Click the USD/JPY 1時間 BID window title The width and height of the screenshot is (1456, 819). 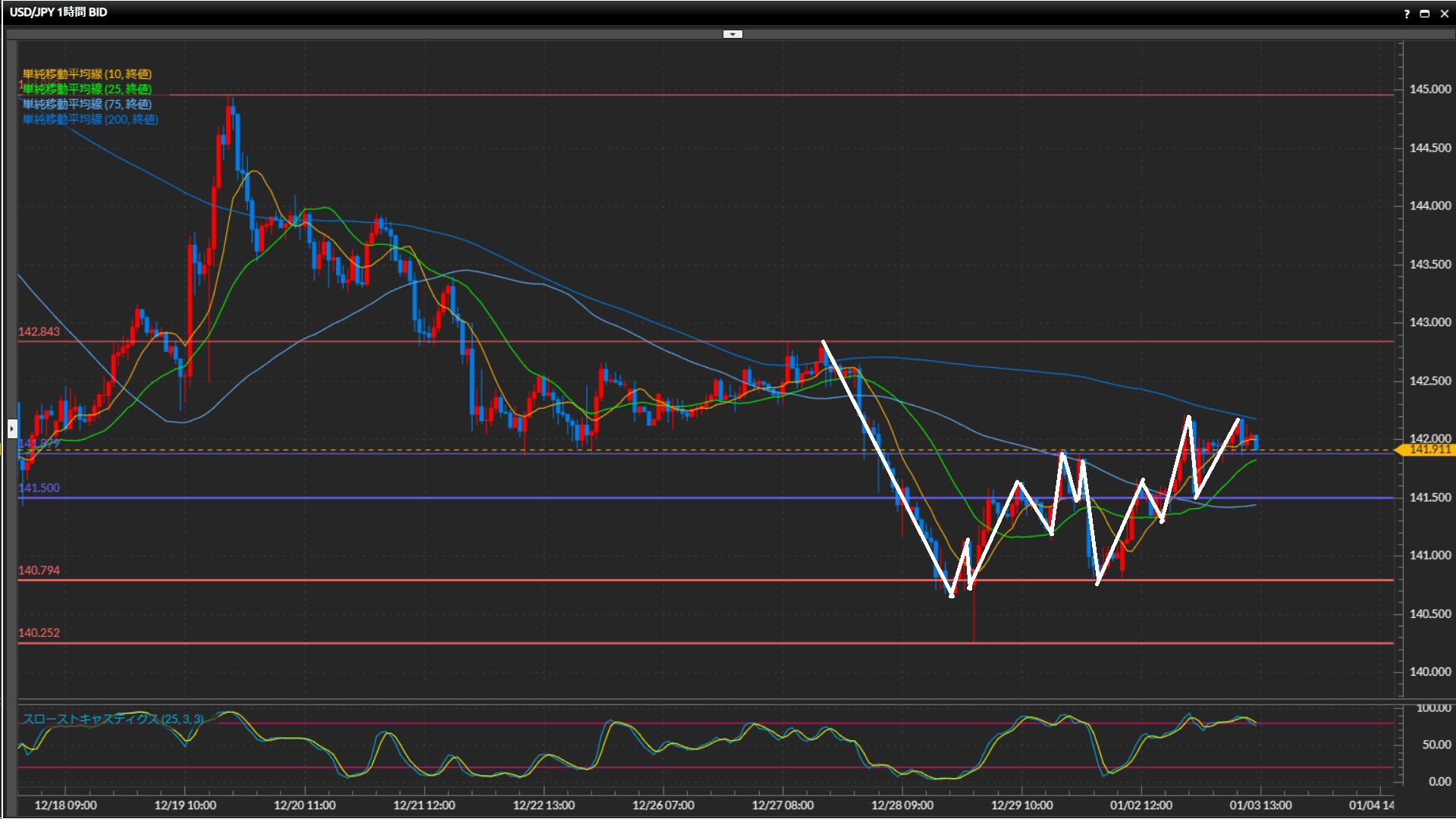(58, 12)
